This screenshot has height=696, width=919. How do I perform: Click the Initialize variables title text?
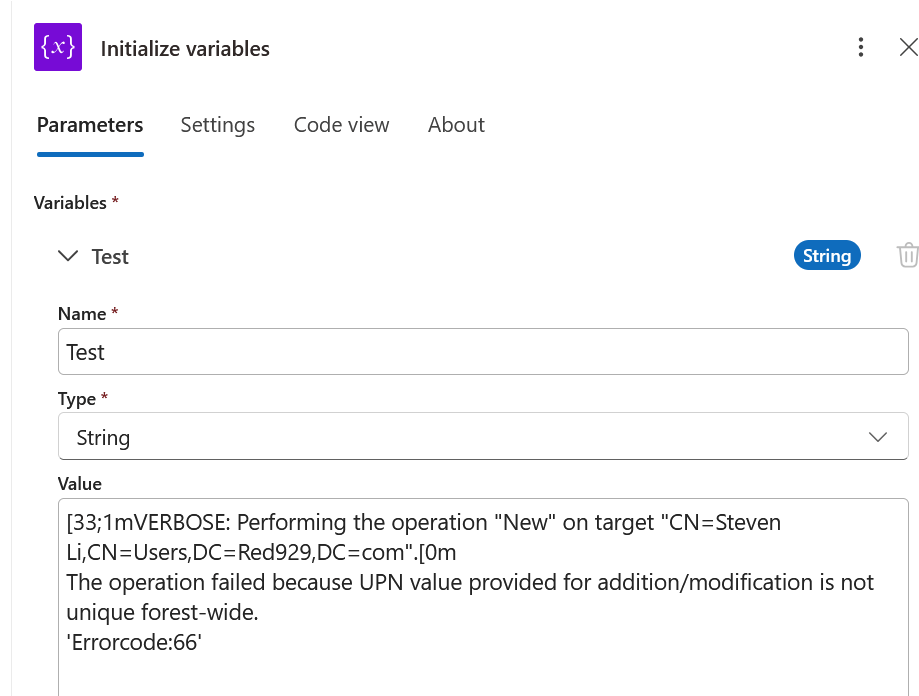point(185,49)
